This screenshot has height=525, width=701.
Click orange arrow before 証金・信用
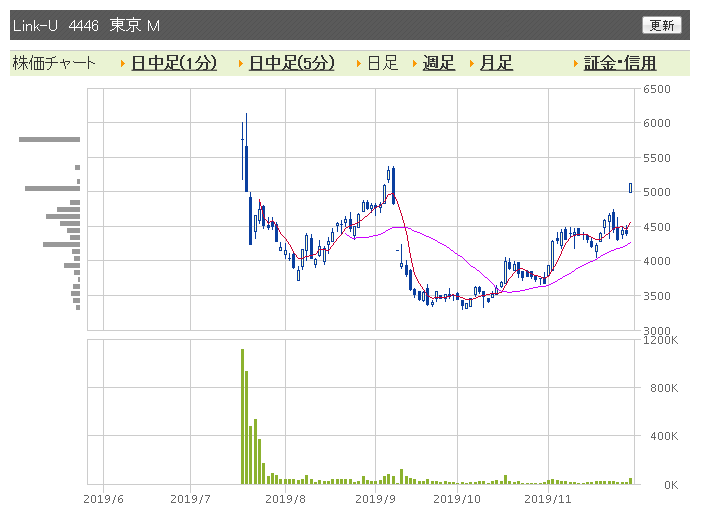(x=575, y=64)
